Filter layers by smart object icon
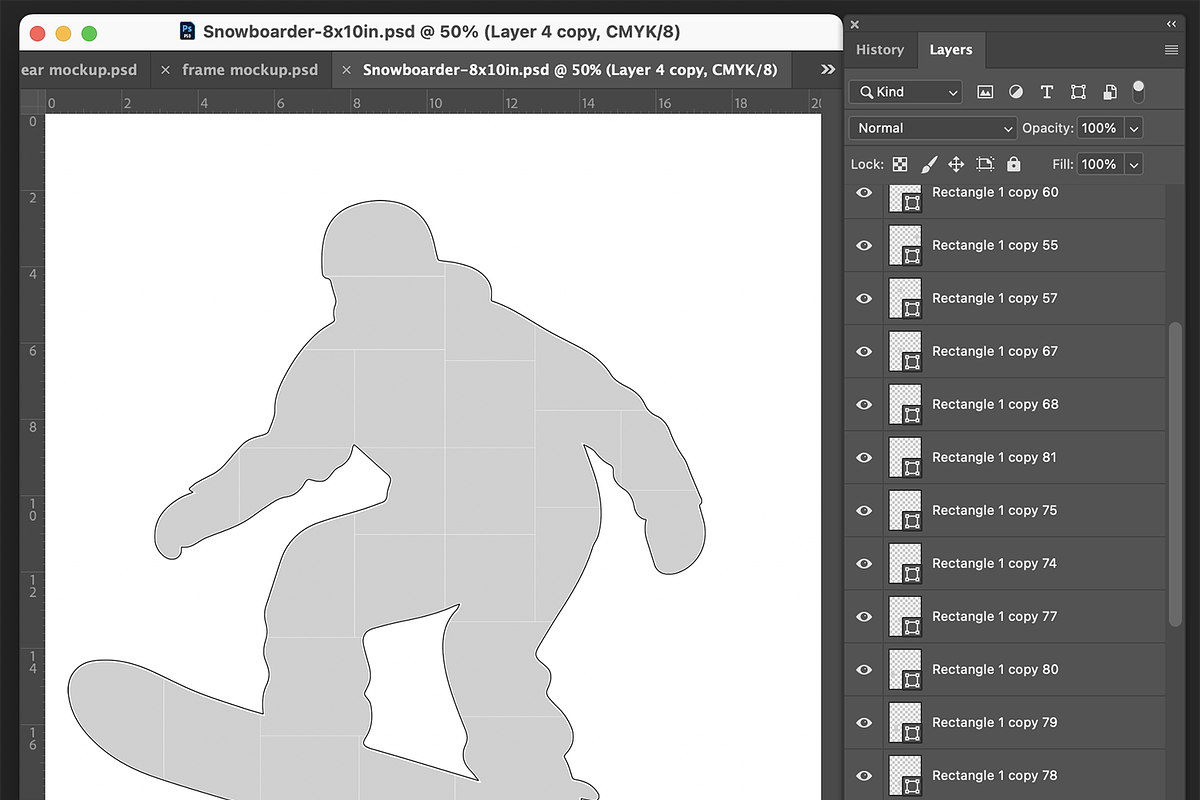This screenshot has height=800, width=1200. click(1110, 92)
